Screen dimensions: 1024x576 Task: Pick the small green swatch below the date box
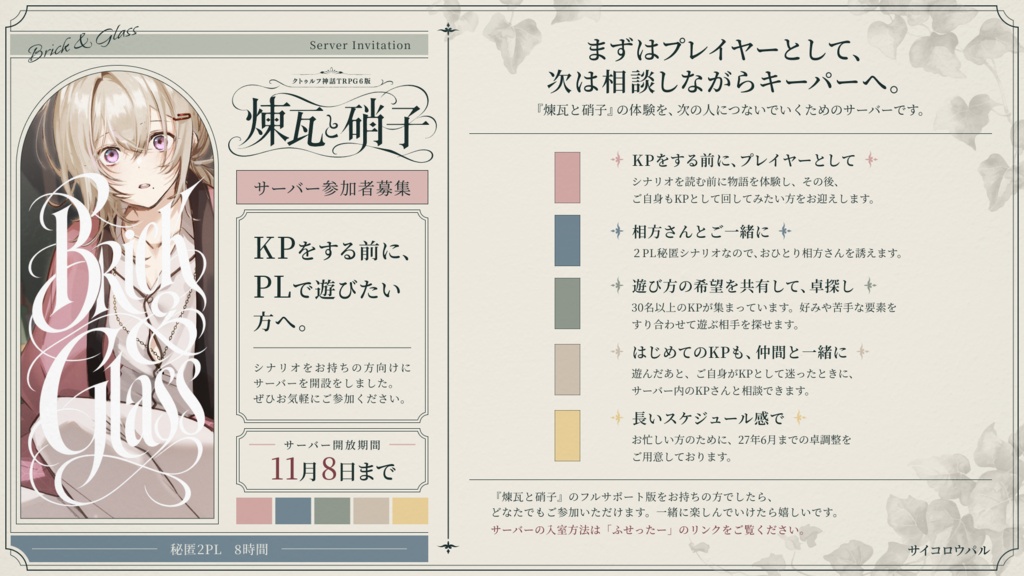[332, 511]
